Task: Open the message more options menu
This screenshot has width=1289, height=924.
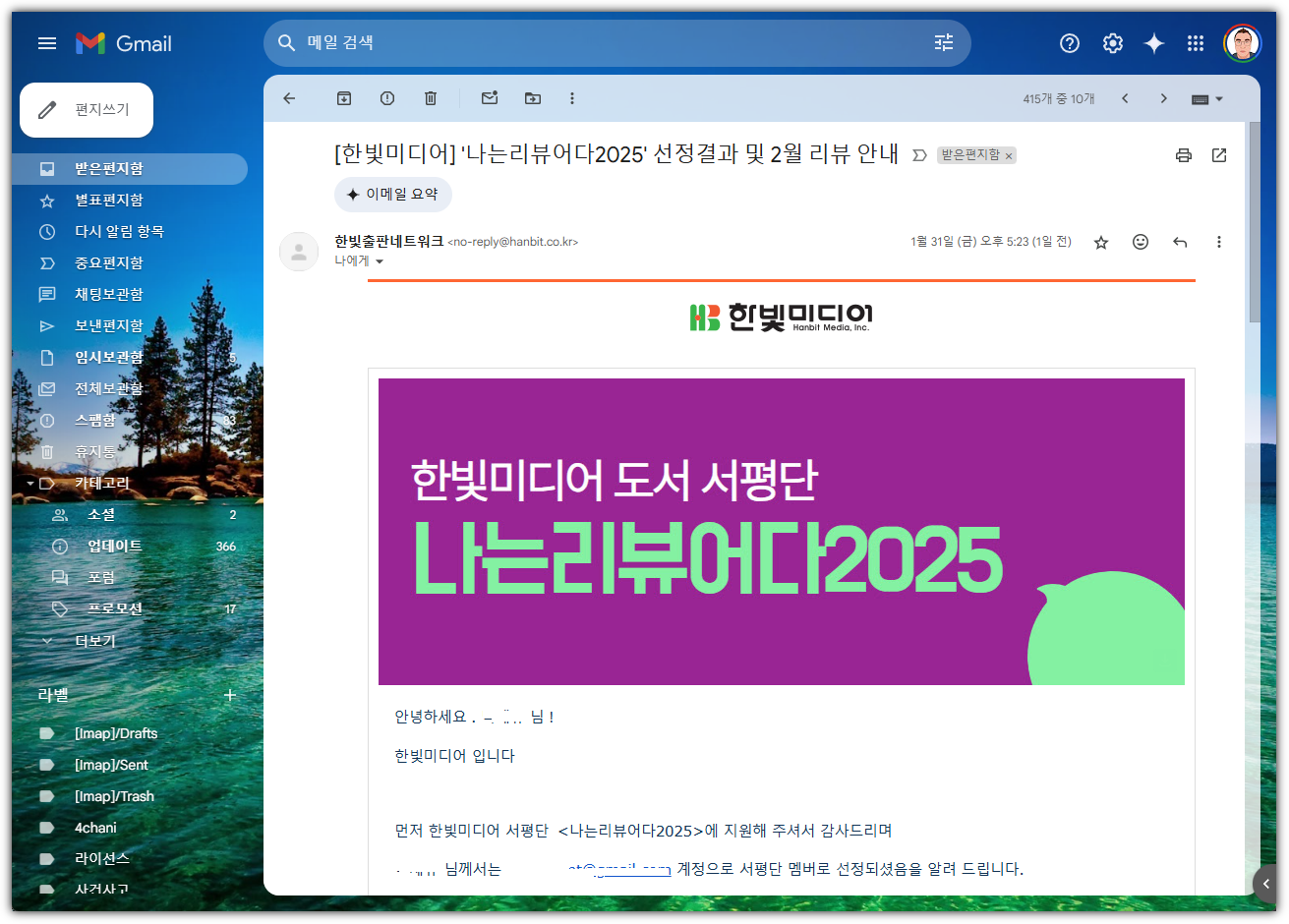Action: click(x=1219, y=242)
